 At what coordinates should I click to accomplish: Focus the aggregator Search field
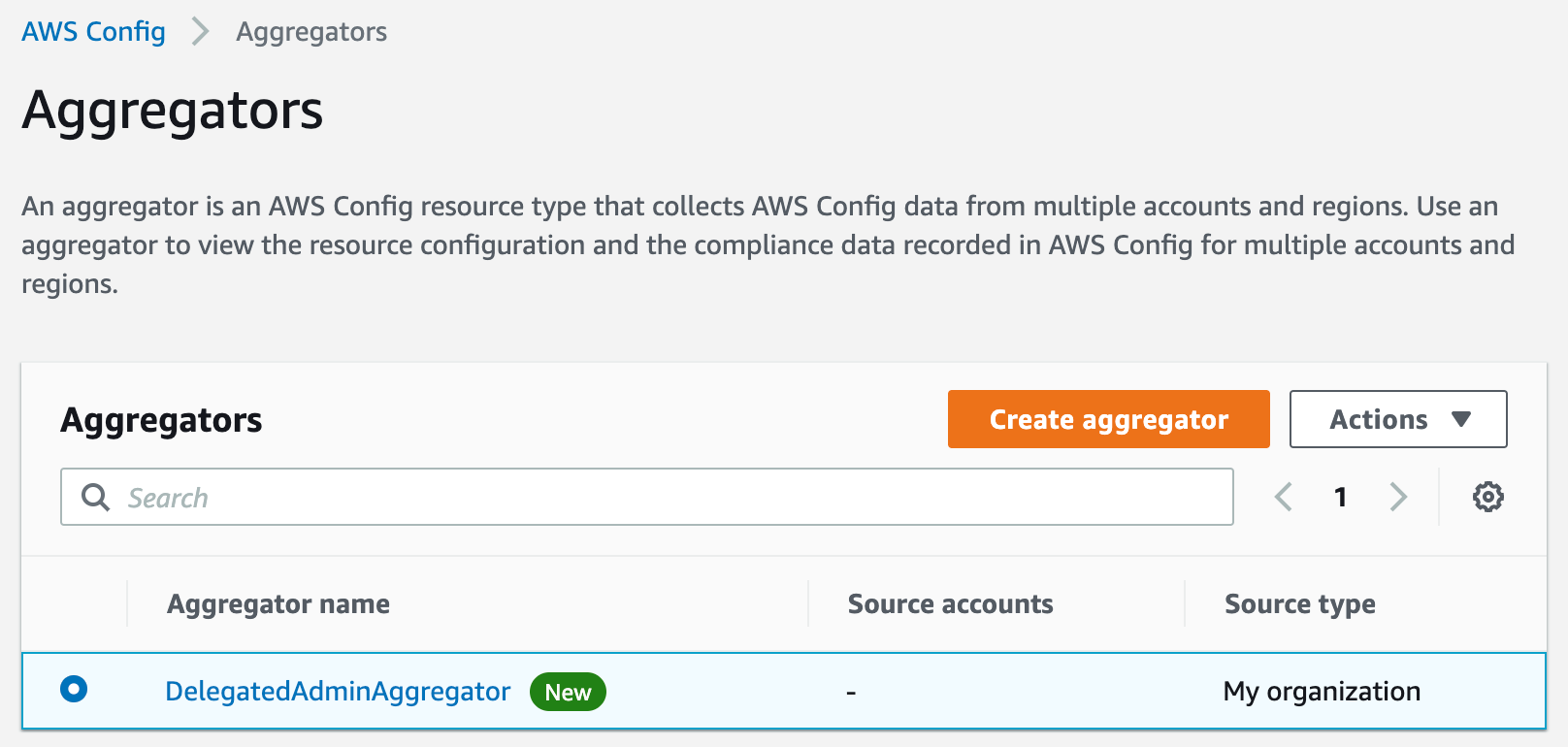click(670, 498)
